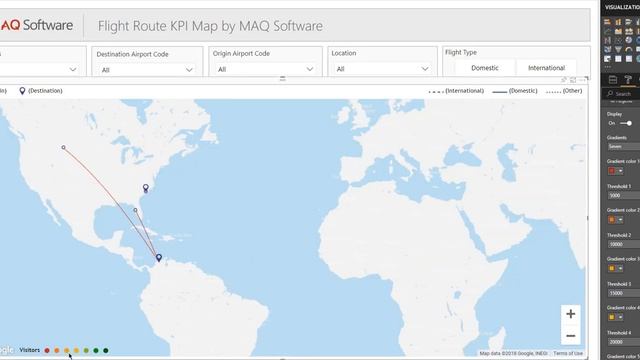Select the stacked column chart visualization icon
This screenshot has height=360, width=640.
click(x=618, y=22)
